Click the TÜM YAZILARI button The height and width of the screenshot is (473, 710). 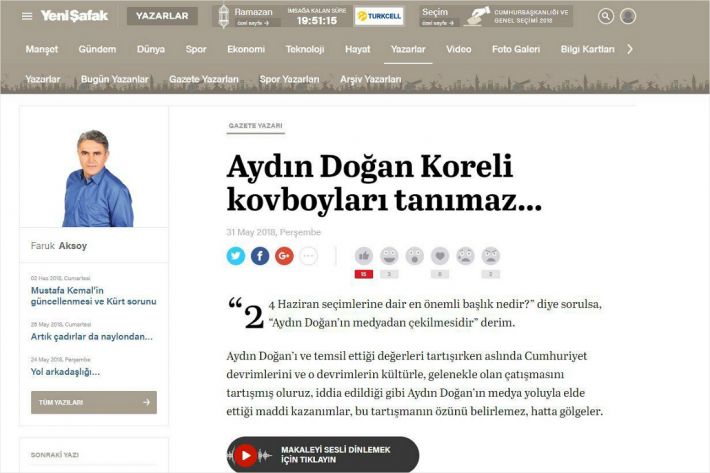click(x=94, y=402)
